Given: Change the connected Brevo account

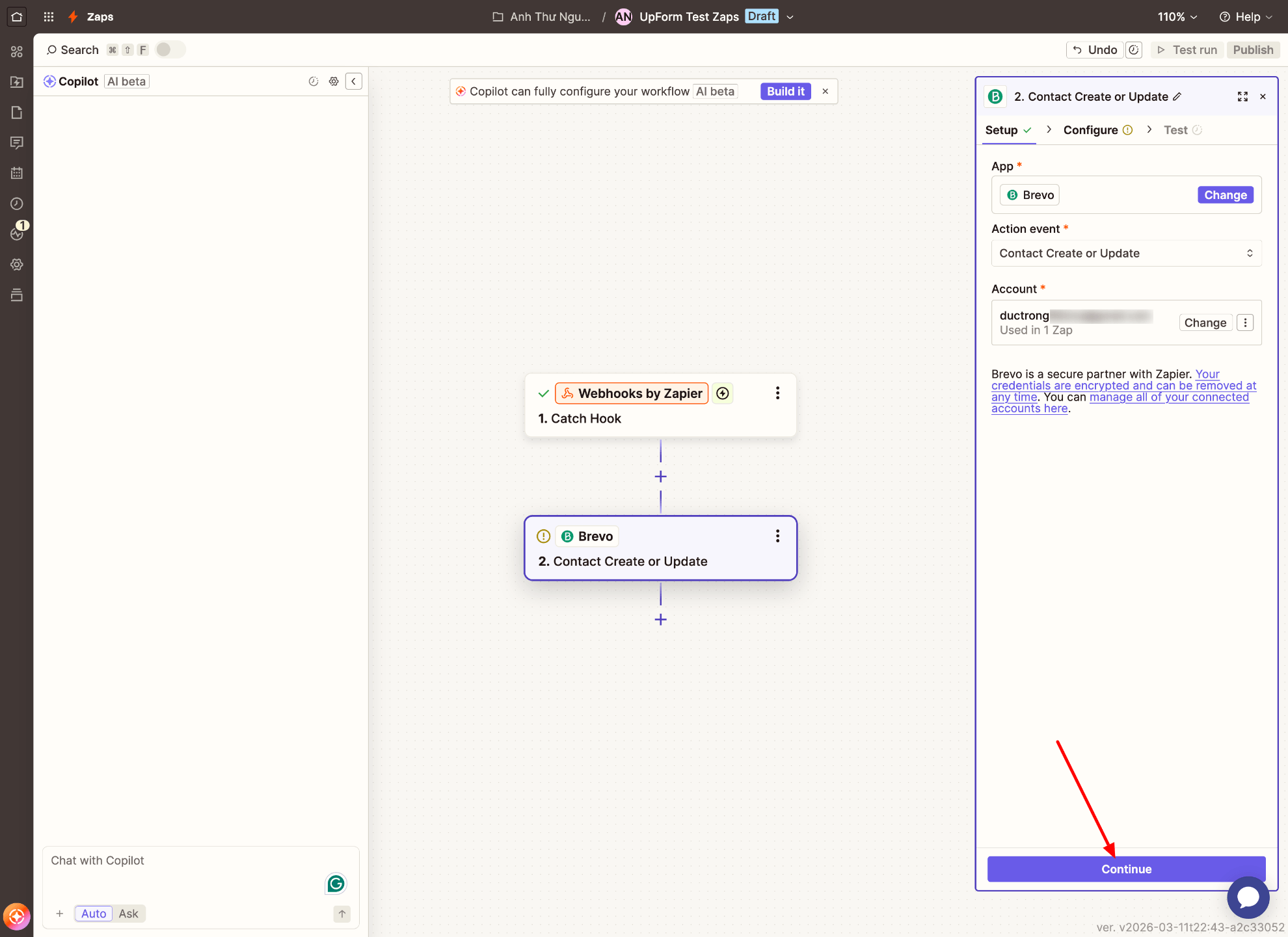Looking at the screenshot, I should coord(1205,323).
